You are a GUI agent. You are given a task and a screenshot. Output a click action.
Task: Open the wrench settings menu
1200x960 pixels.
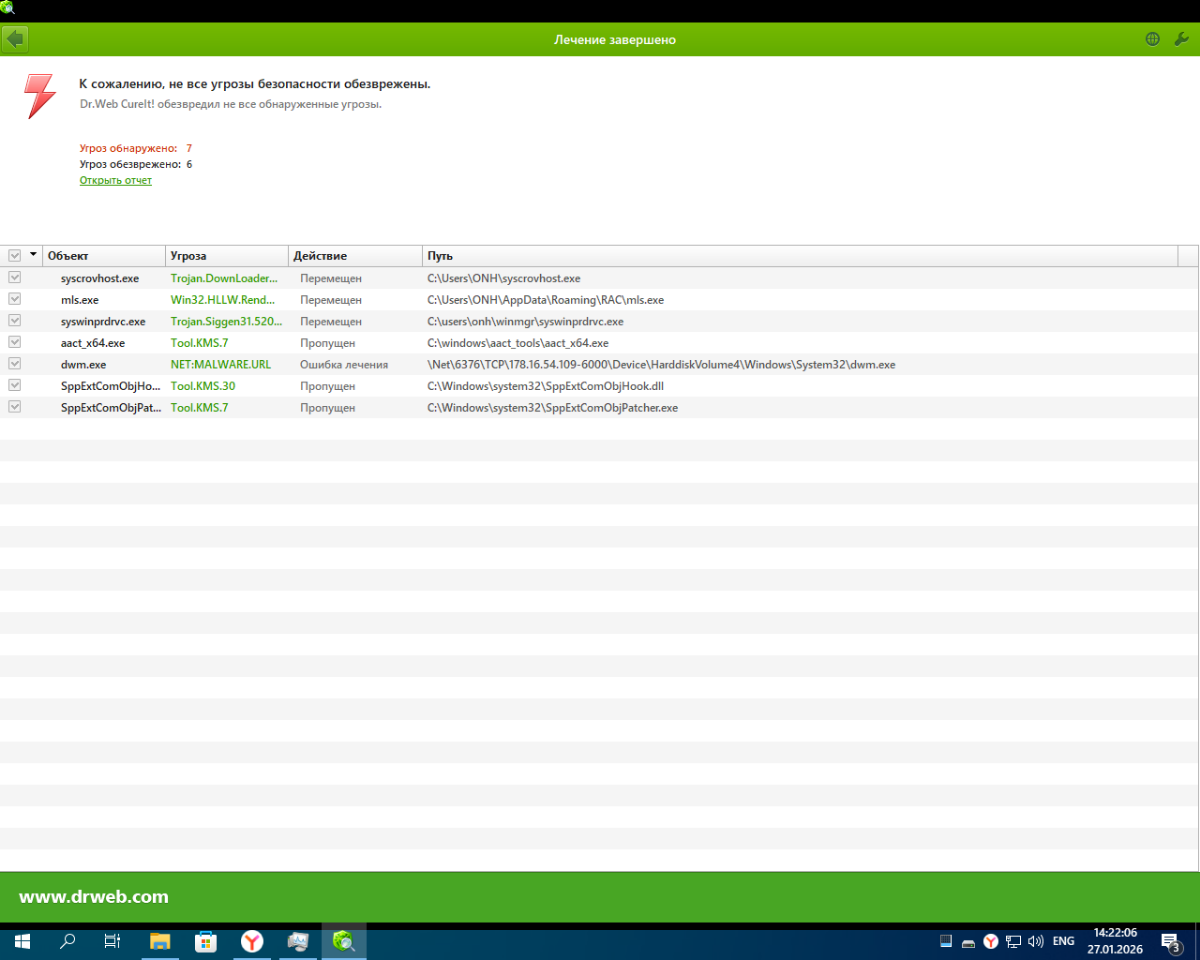coord(1181,39)
